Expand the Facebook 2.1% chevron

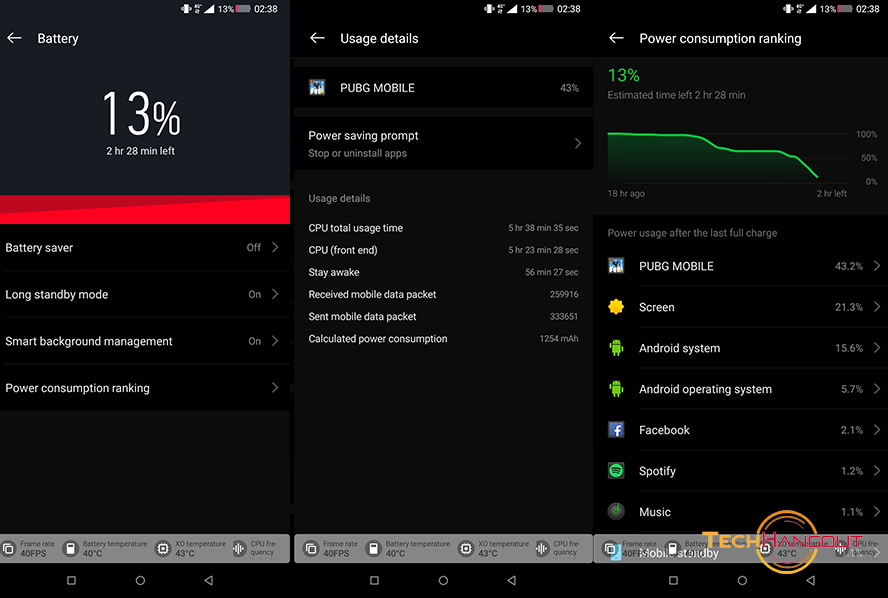877,430
